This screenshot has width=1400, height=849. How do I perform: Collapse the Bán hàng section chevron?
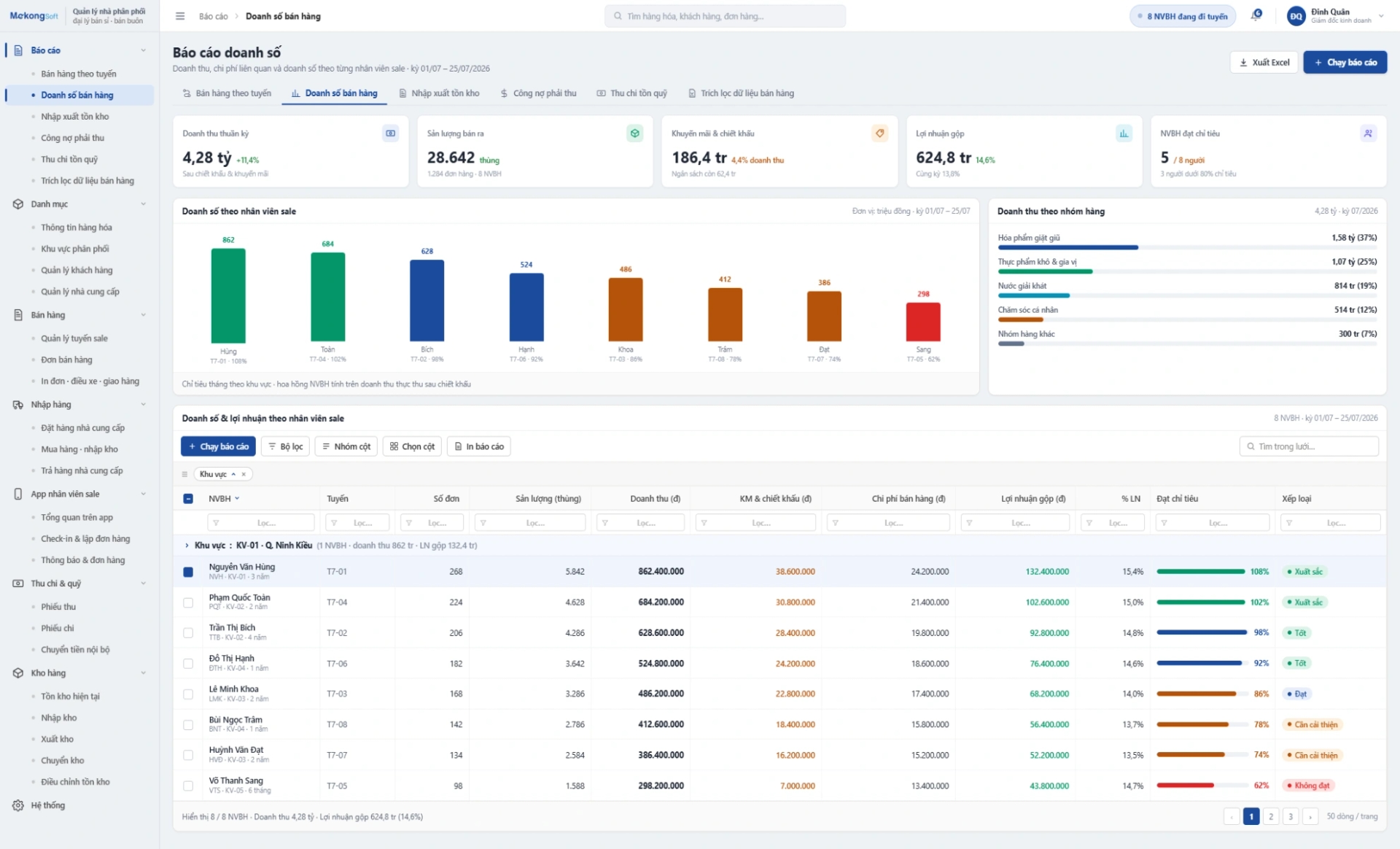point(143,315)
